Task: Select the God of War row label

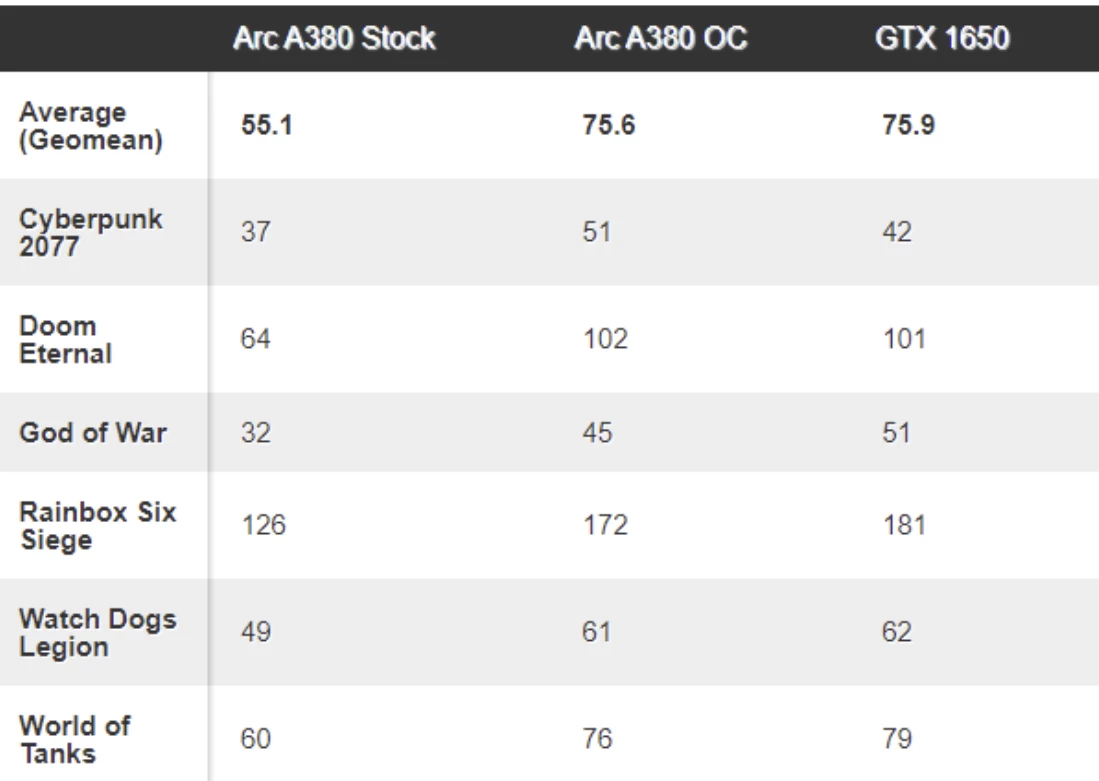Action: pyautogui.click(x=93, y=433)
